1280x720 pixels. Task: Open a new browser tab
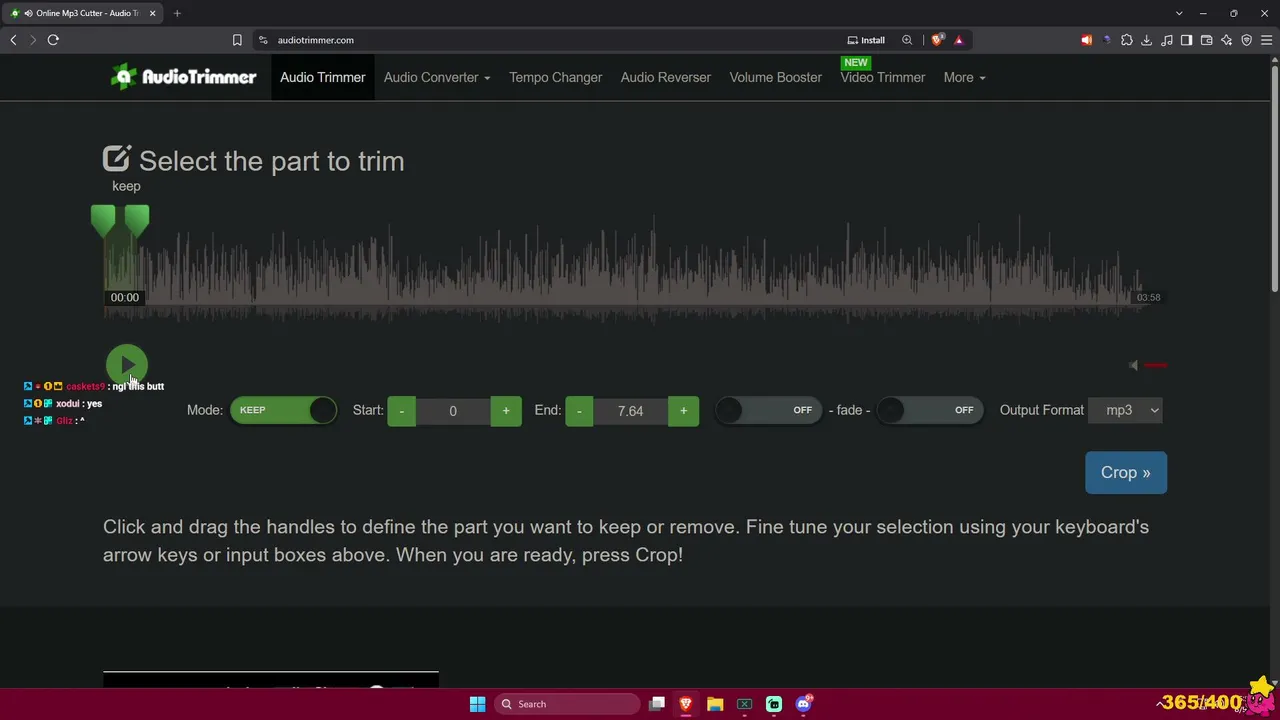[177, 13]
